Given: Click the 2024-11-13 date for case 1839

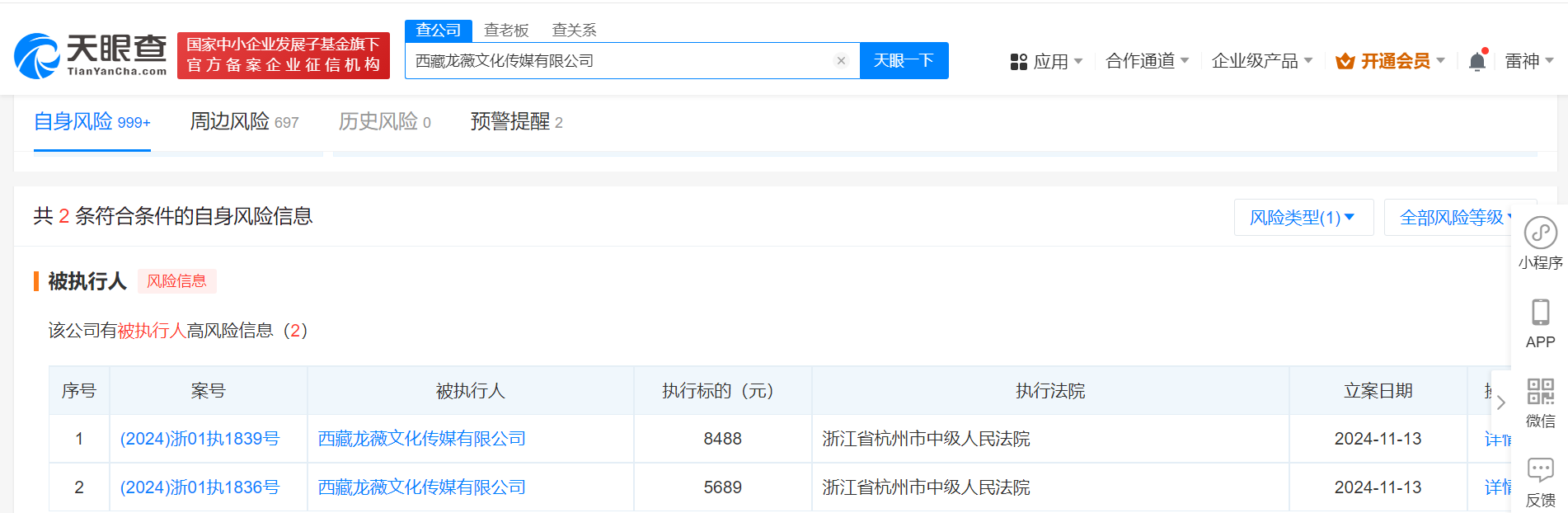Looking at the screenshot, I should tap(1378, 439).
